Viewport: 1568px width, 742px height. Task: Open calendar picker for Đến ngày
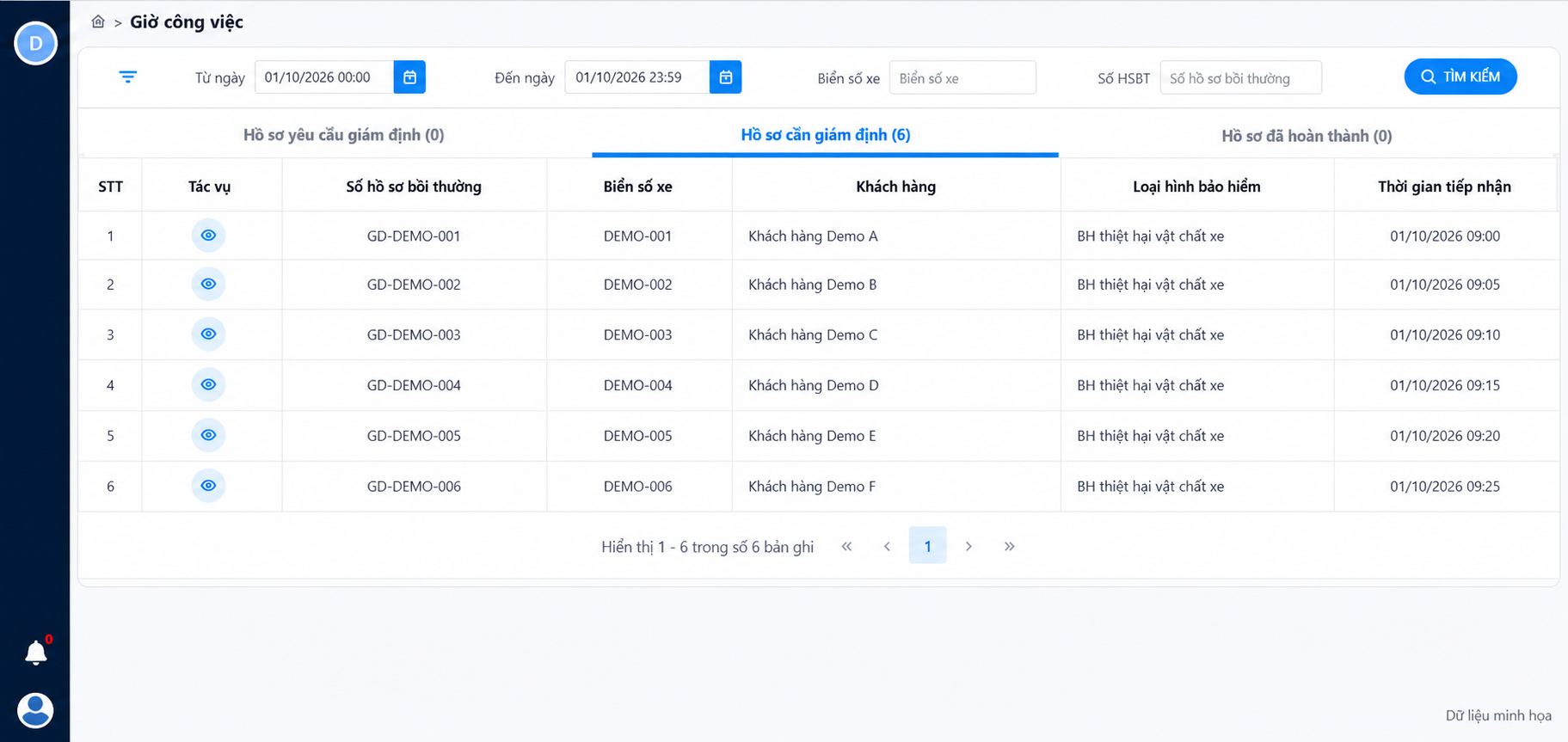tap(725, 77)
